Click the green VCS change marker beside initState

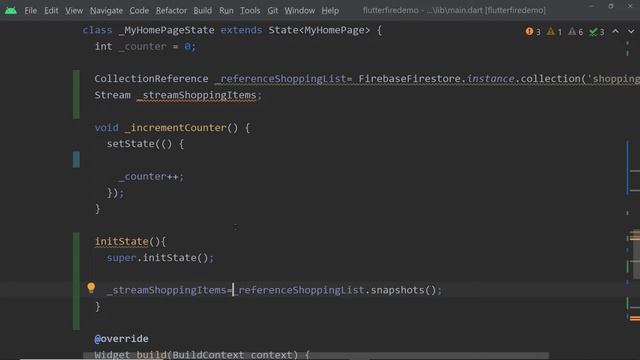click(76, 281)
